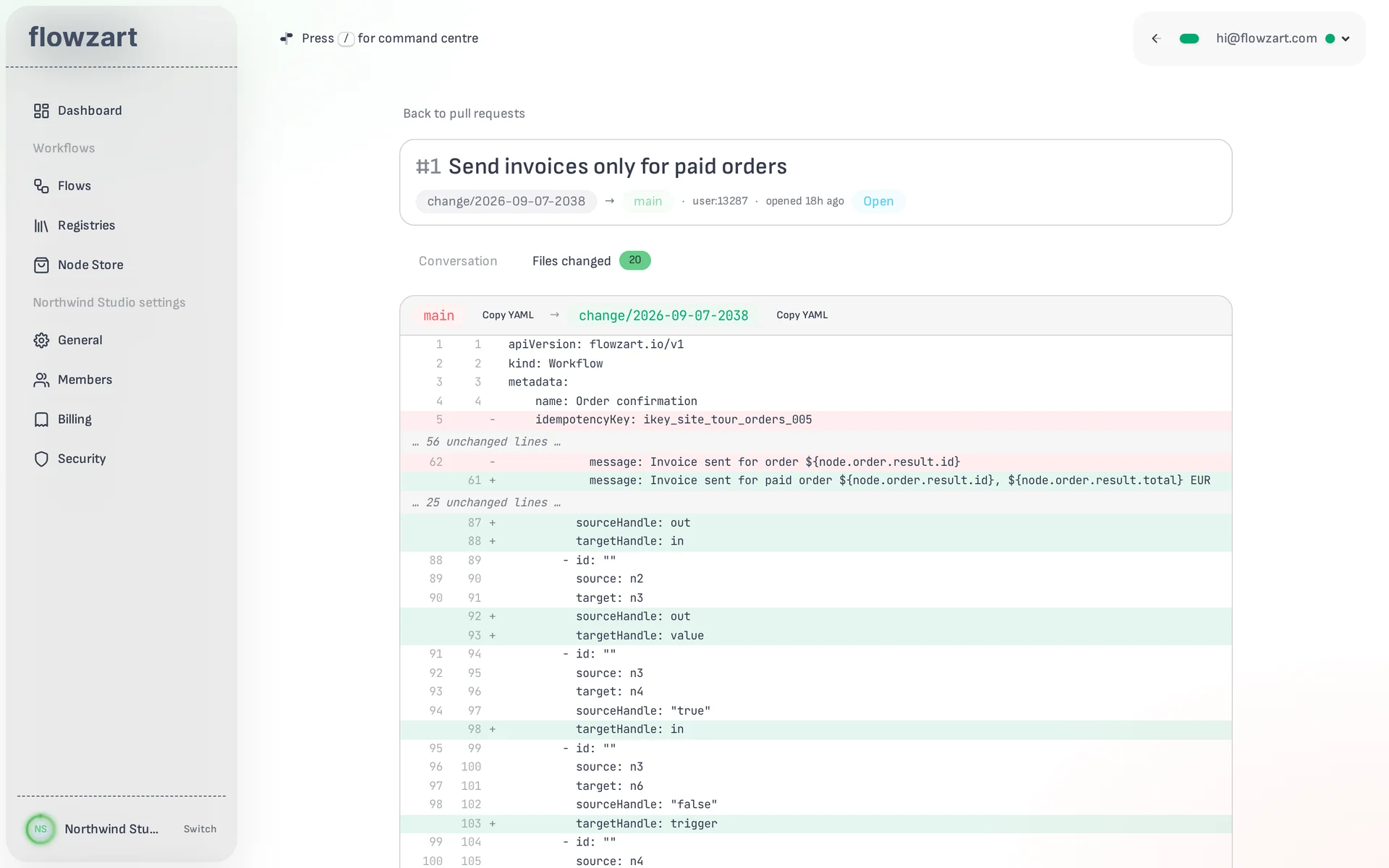Click the 20 files count badge
Screen dimensions: 1389x868
click(634, 260)
